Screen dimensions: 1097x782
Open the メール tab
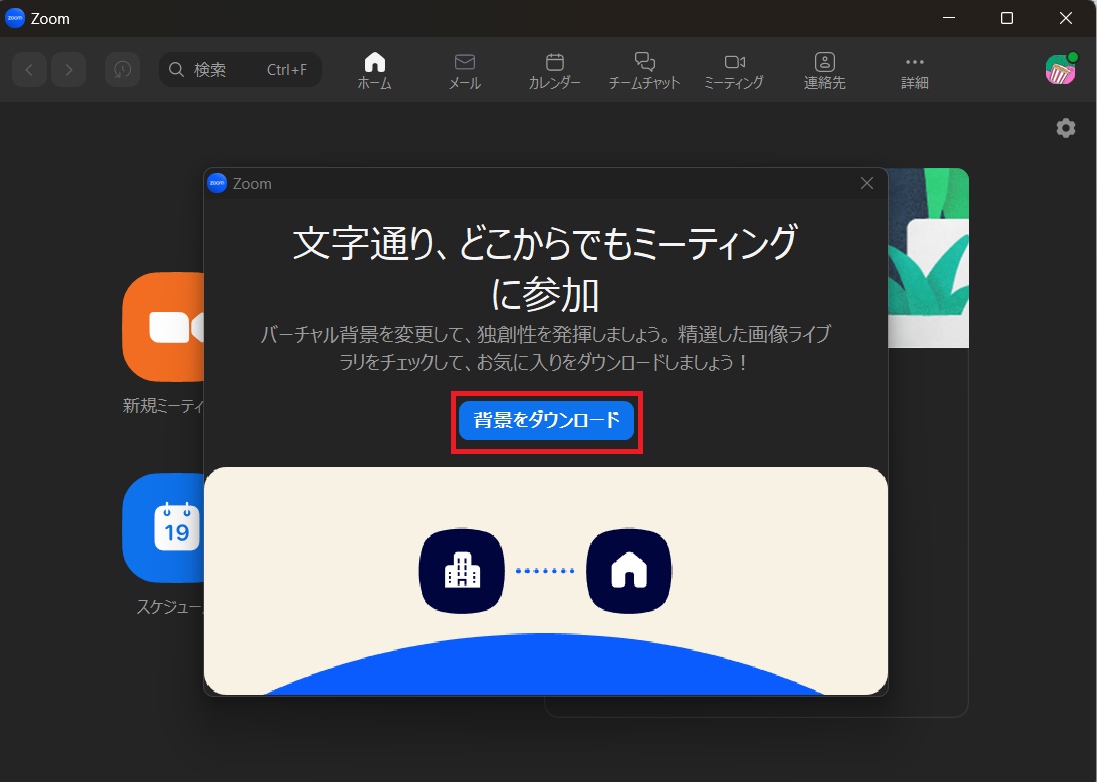tap(464, 71)
